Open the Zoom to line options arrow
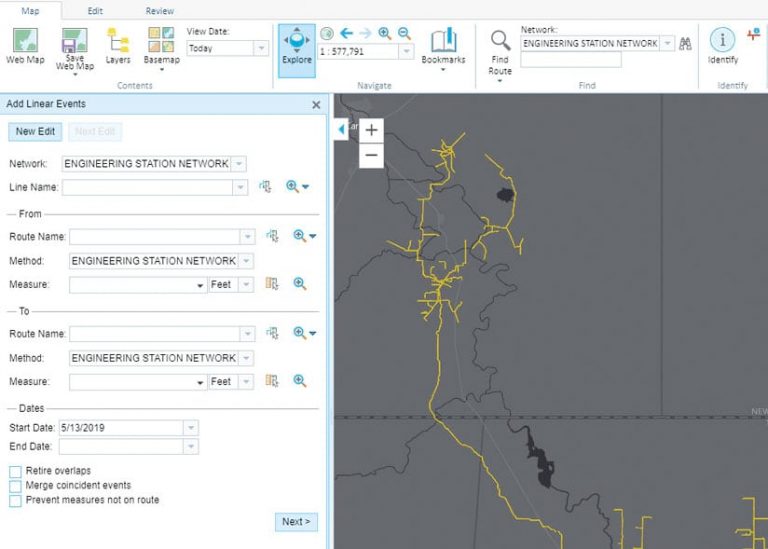 click(306, 187)
